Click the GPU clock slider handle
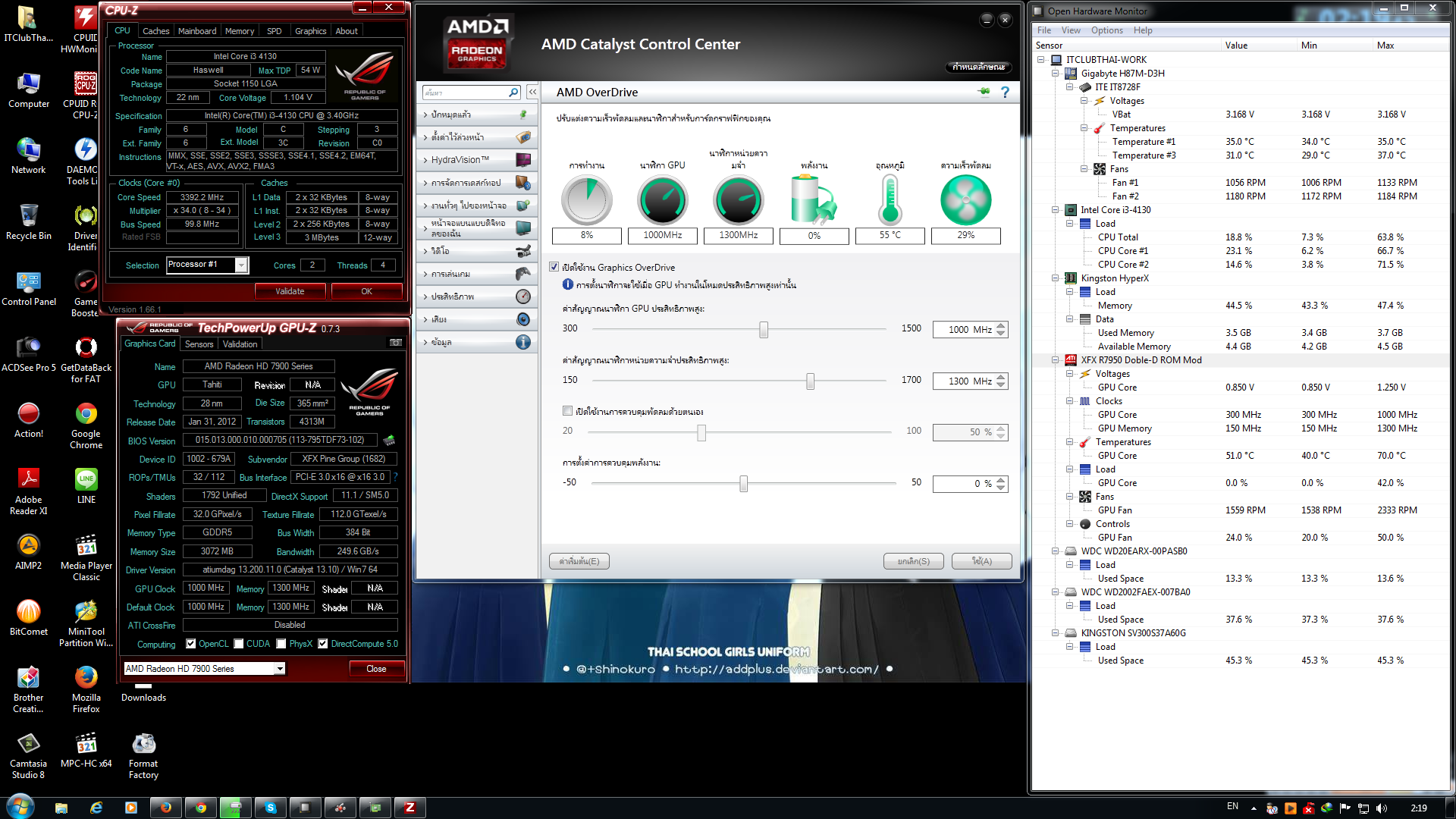 click(x=764, y=329)
